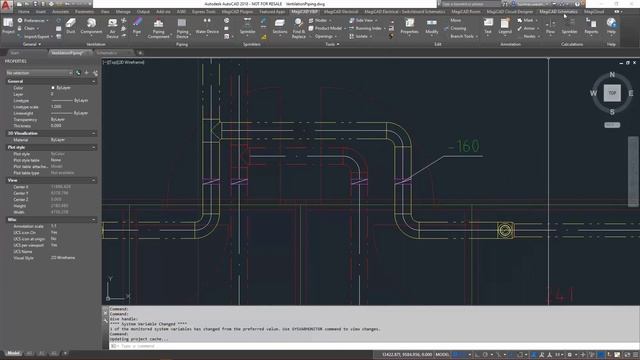The height and width of the screenshot is (360, 640).
Task: Click the command line input field
Action: [373, 346]
